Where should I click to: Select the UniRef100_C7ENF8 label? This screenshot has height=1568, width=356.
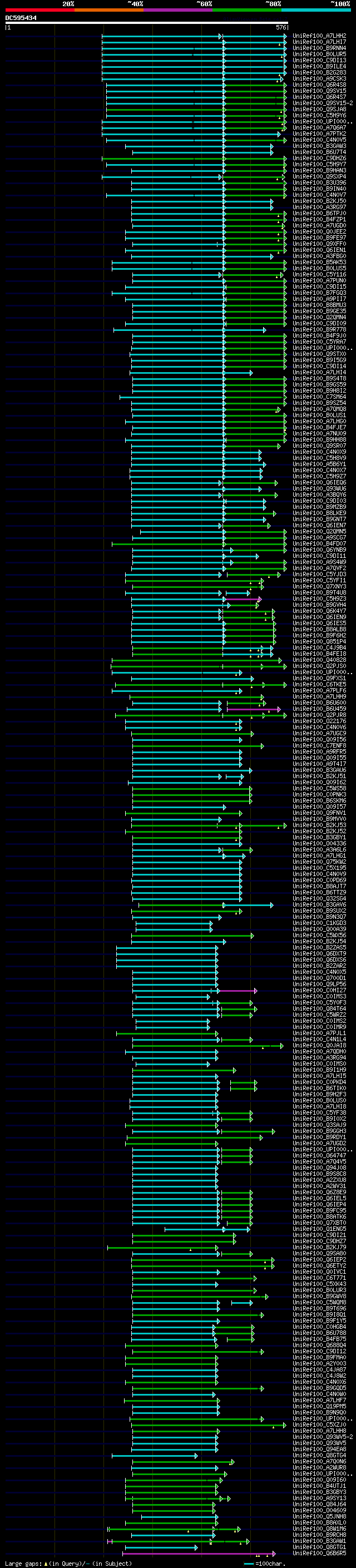click(x=319, y=746)
